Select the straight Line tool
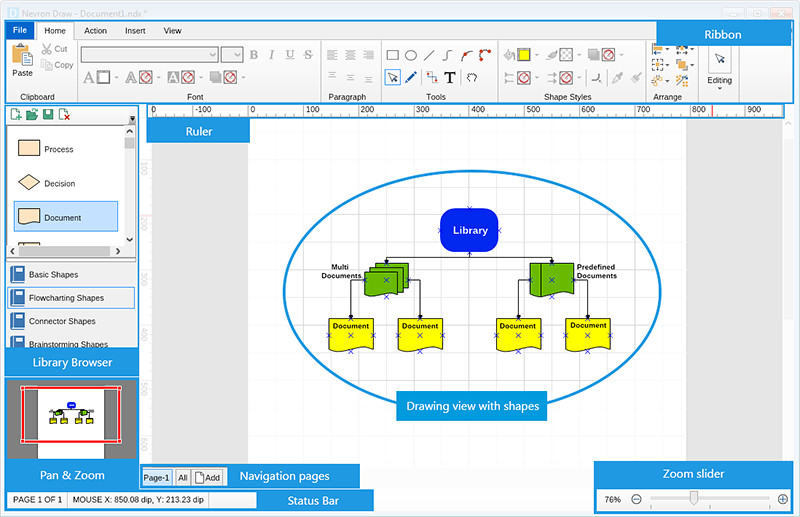 pos(429,55)
